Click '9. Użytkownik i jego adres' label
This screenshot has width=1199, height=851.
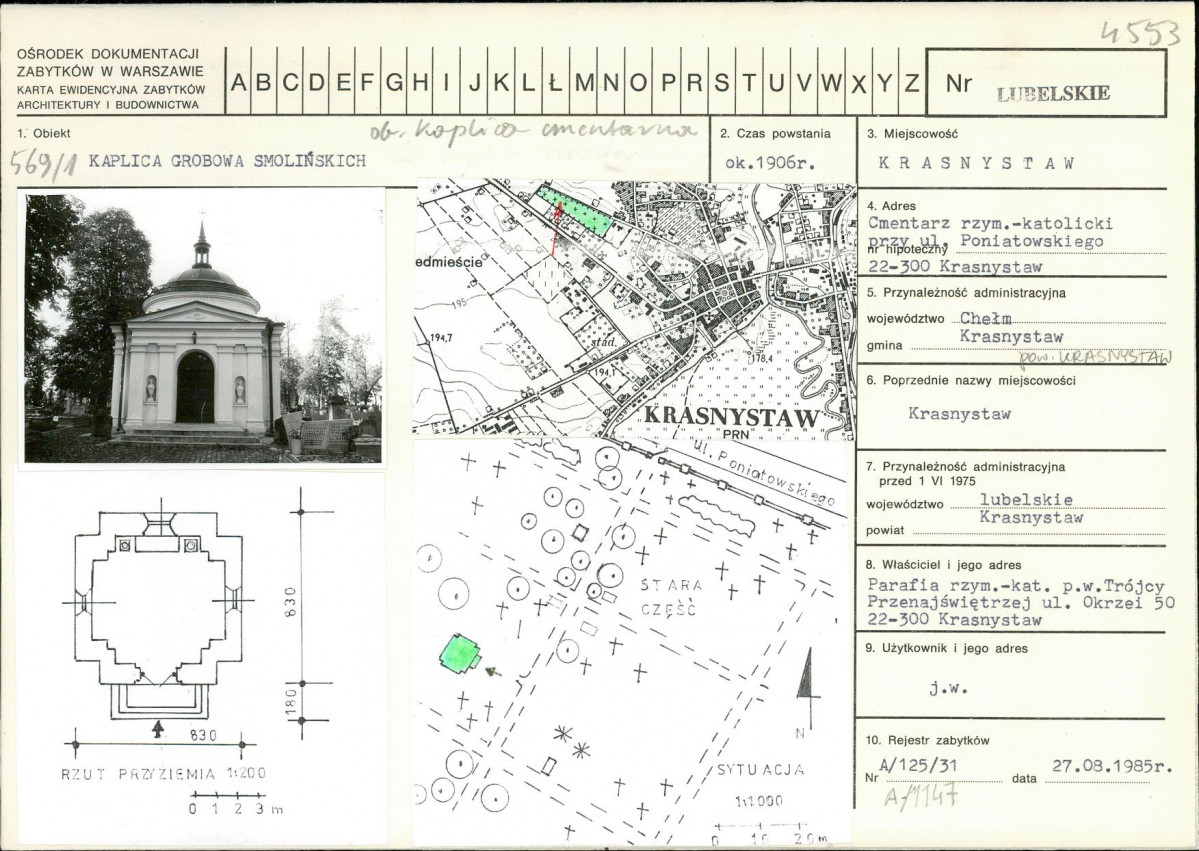point(947,648)
